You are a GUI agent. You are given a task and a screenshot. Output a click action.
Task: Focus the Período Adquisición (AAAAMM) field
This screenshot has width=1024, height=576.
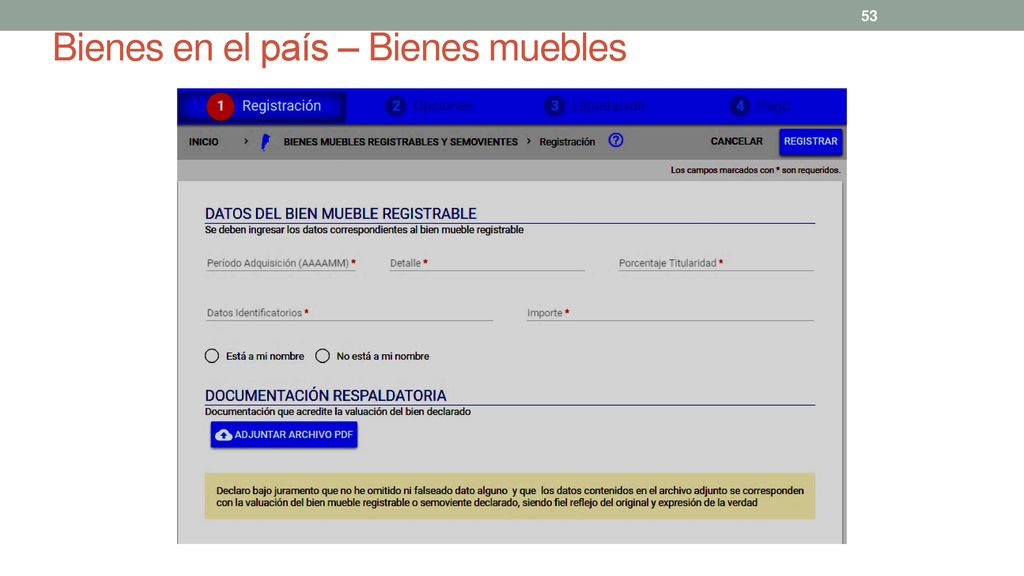(281, 263)
